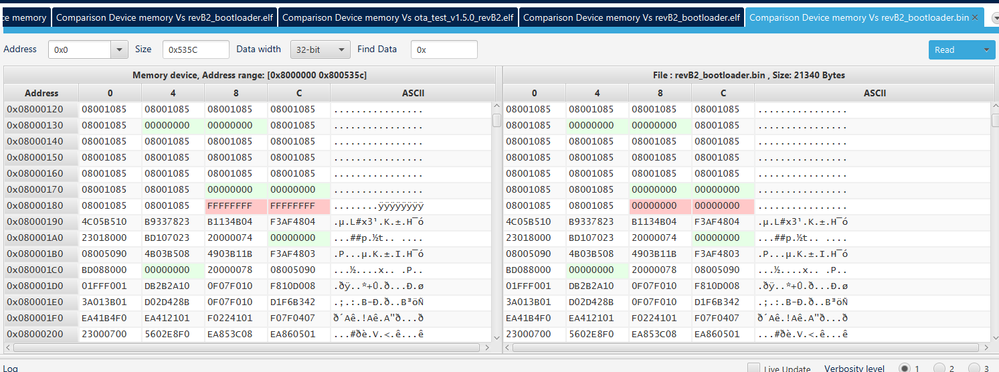Select address row 0x08000130
The width and height of the screenshot is (999, 372).
tap(41, 125)
